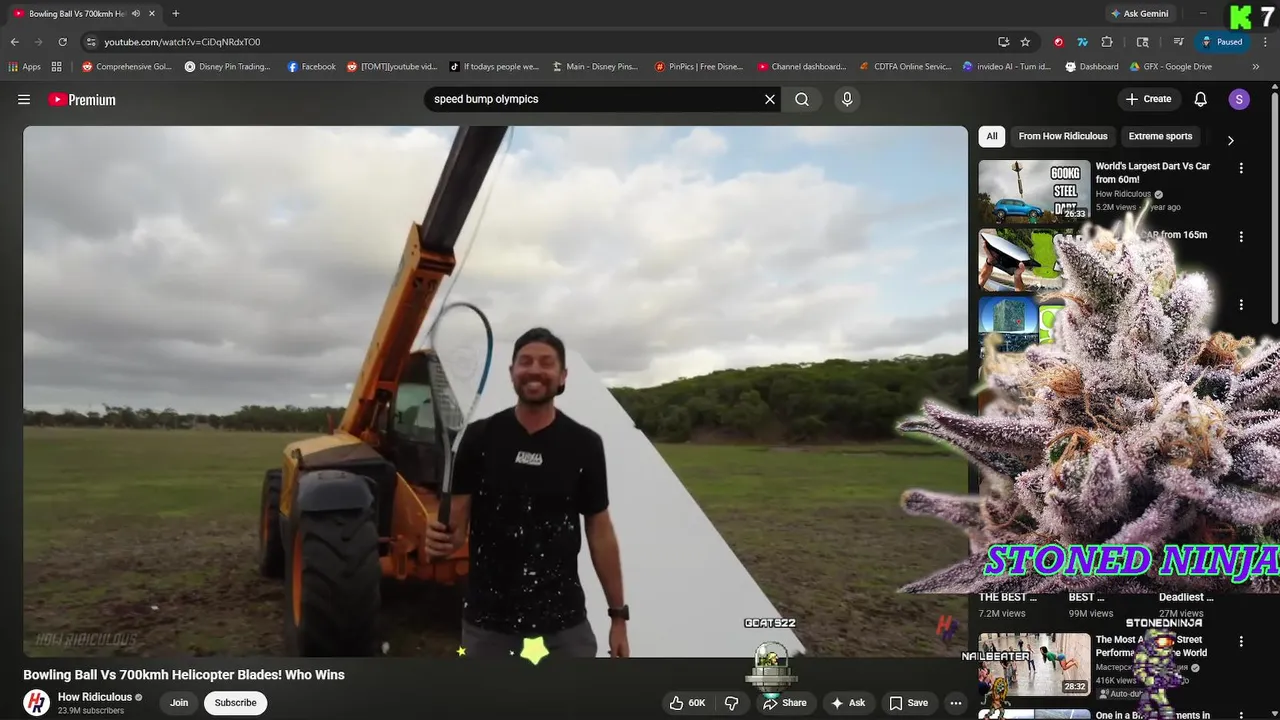
Task: Open the How Ridiculous channel avatar
Action: (37, 703)
